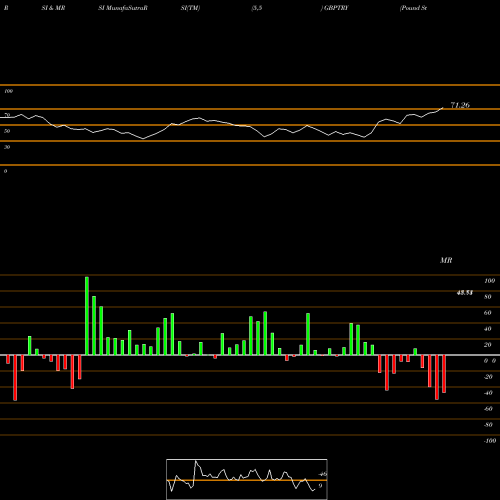The height and width of the screenshot is (500, 500).
Task: Click the -100 label on the MR right axis
Action: click(490, 441)
